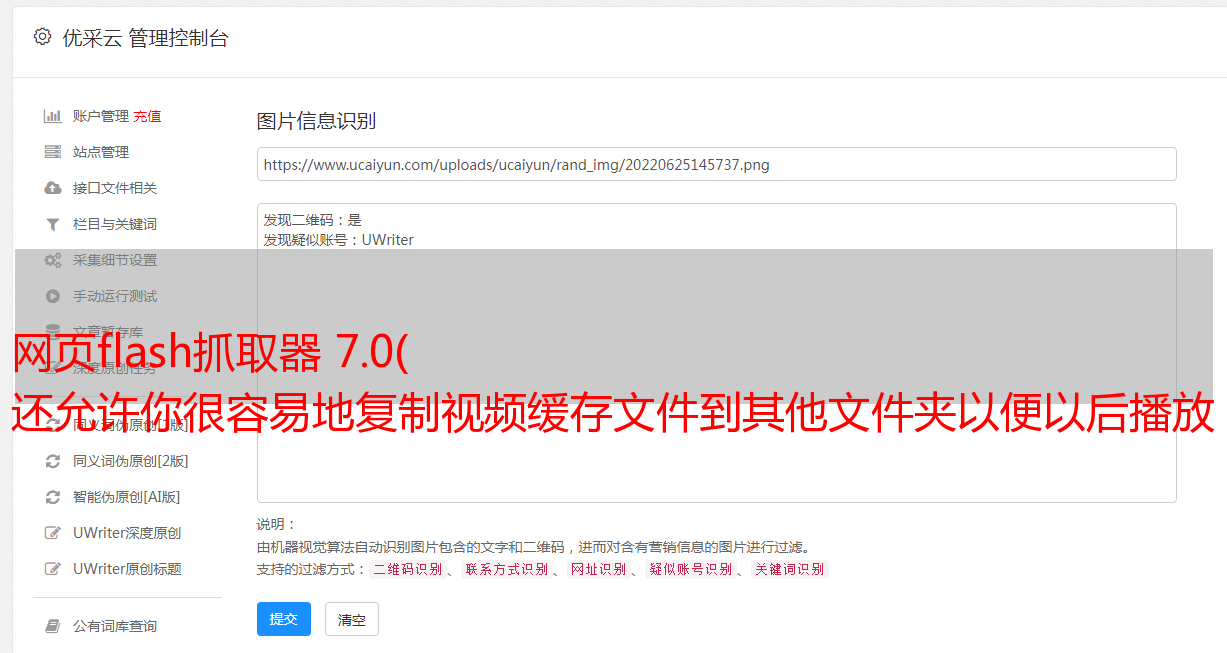Click the 优采云 管理控制台 header title
The height and width of the screenshot is (653, 1227).
[x=145, y=38]
